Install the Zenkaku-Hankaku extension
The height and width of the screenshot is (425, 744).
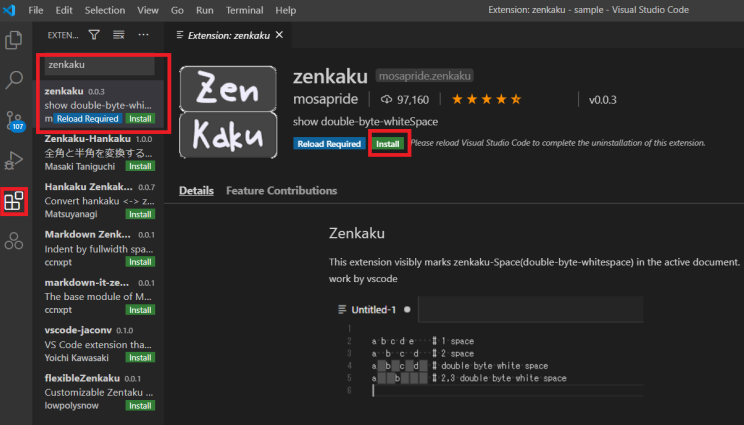140,166
